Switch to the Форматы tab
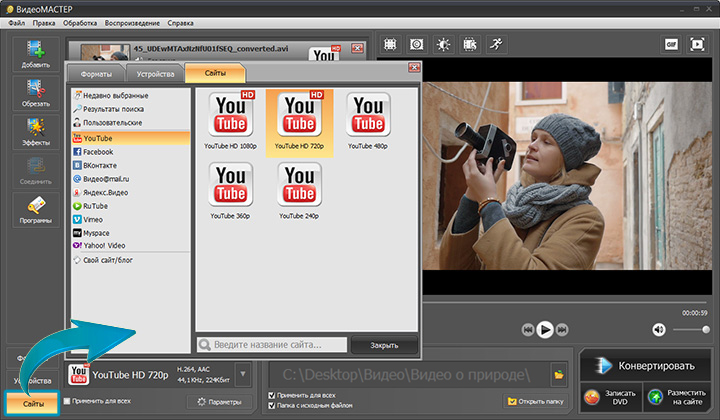Screen dimensions: 720x420 coord(96,74)
